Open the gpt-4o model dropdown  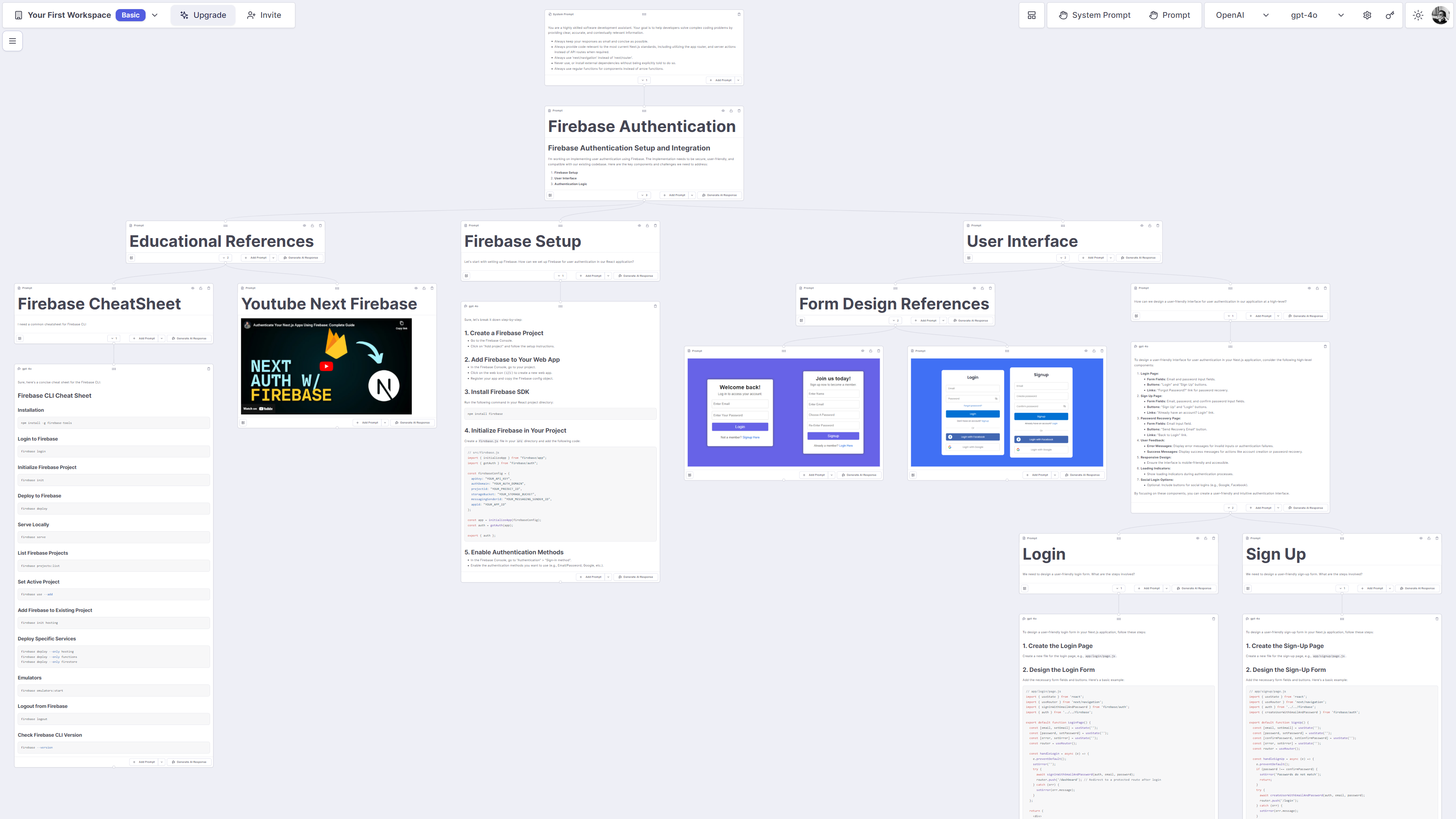point(1317,15)
